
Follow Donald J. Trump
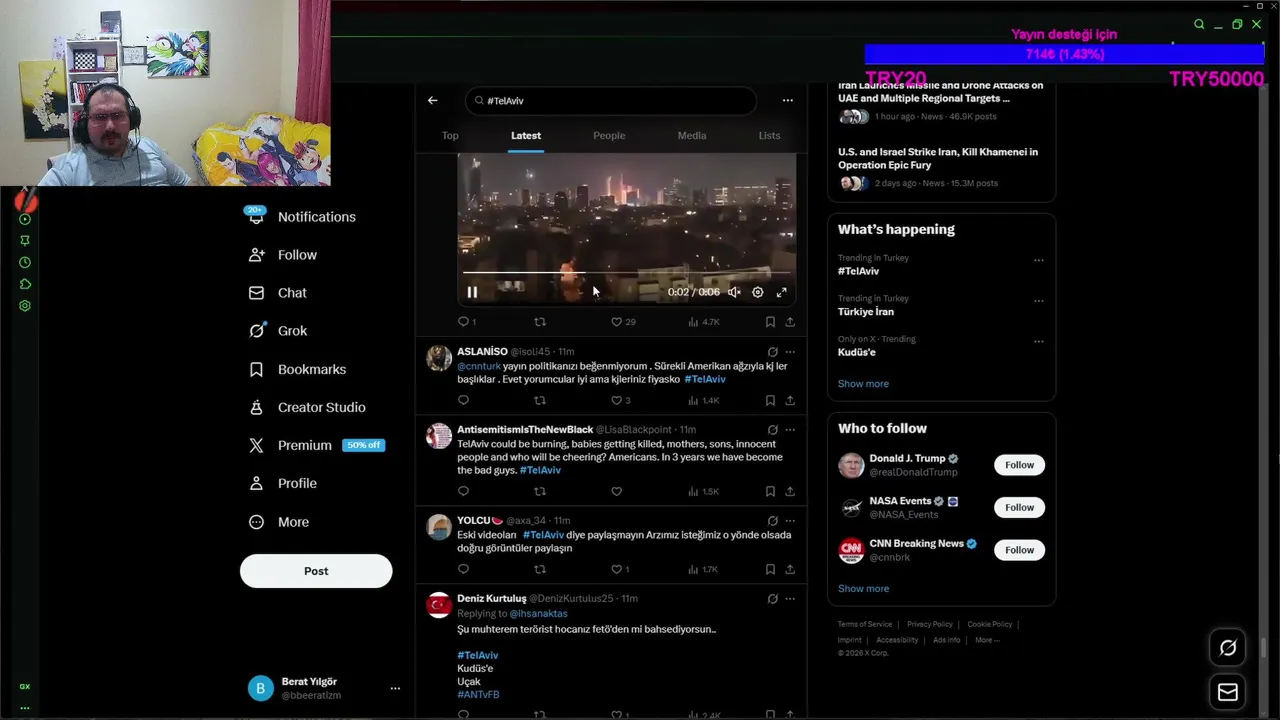[1019, 465]
